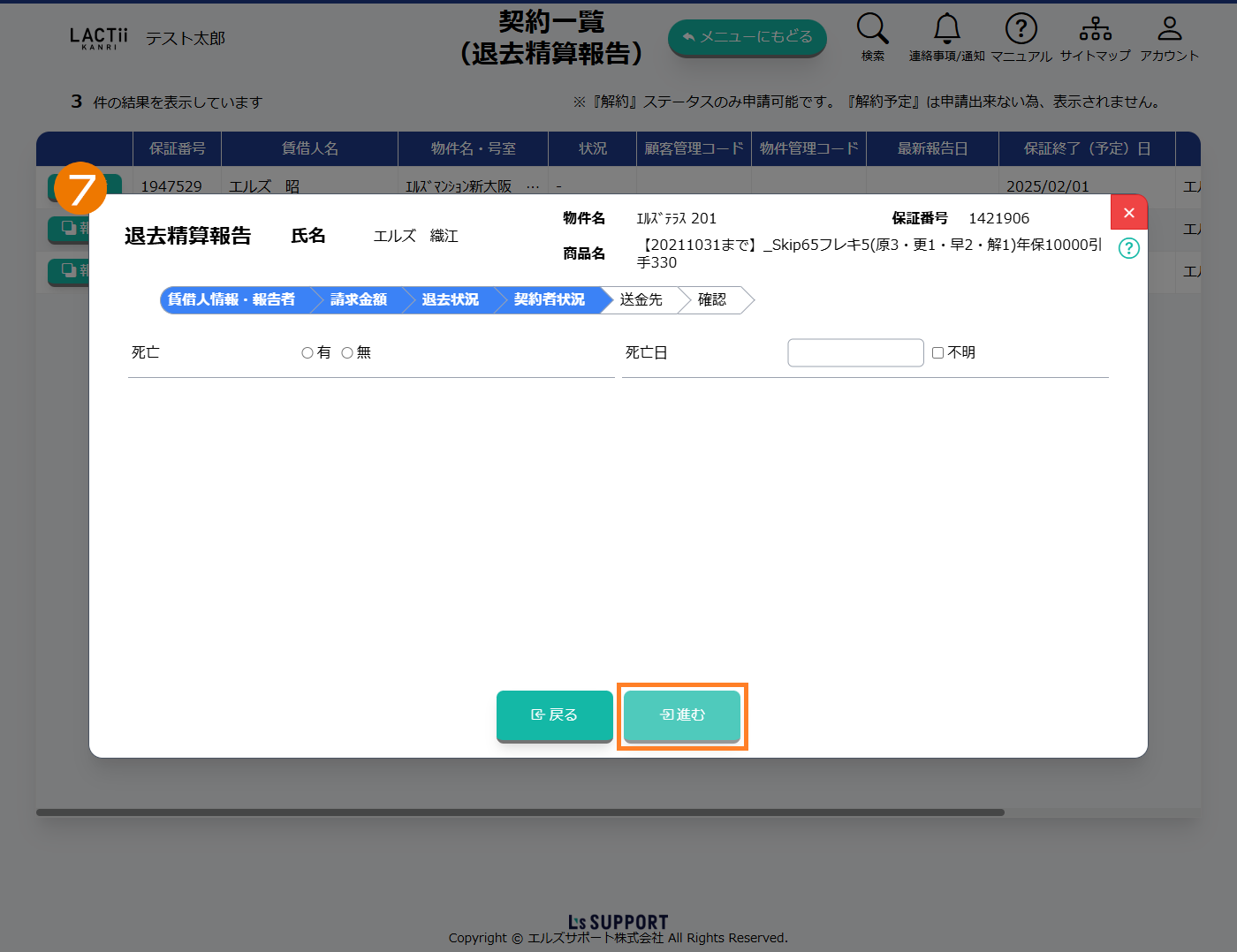Screen dimensions: 1237x952
Task: Open the sitemap icon
Action: 1095,29
